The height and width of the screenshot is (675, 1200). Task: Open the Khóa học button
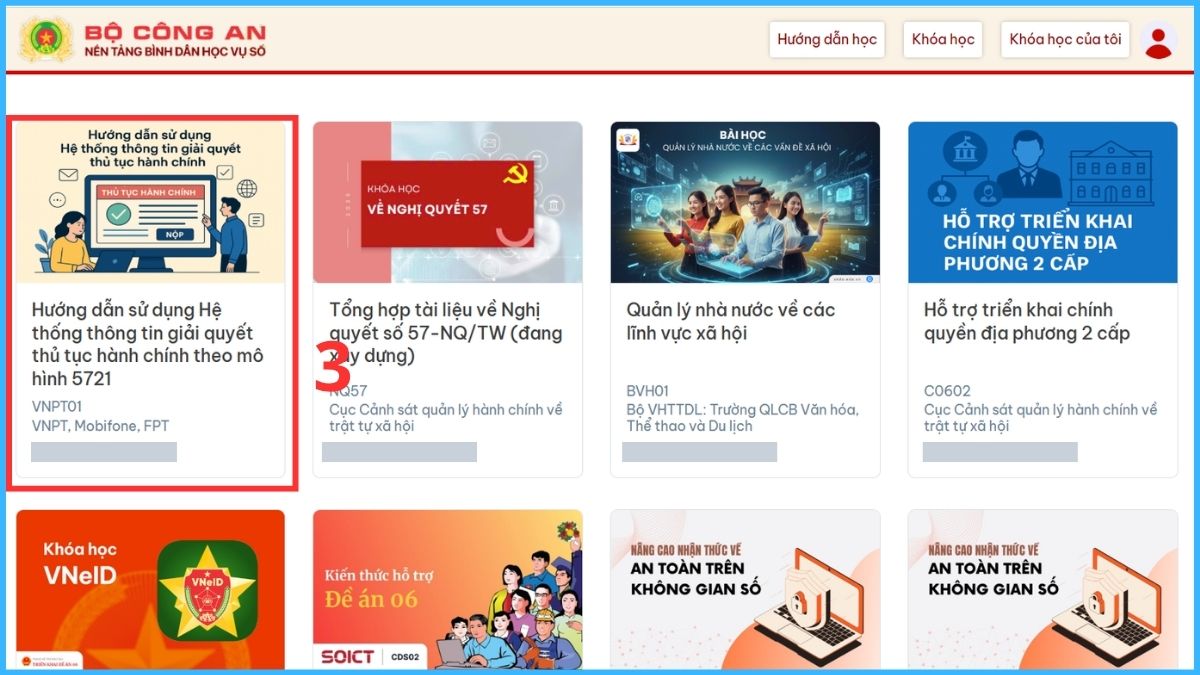pos(943,40)
